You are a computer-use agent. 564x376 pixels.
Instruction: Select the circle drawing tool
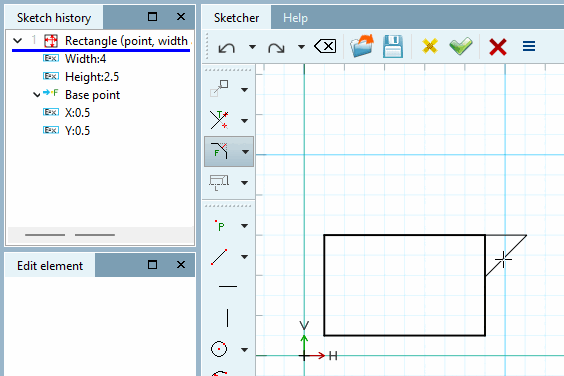point(219,349)
